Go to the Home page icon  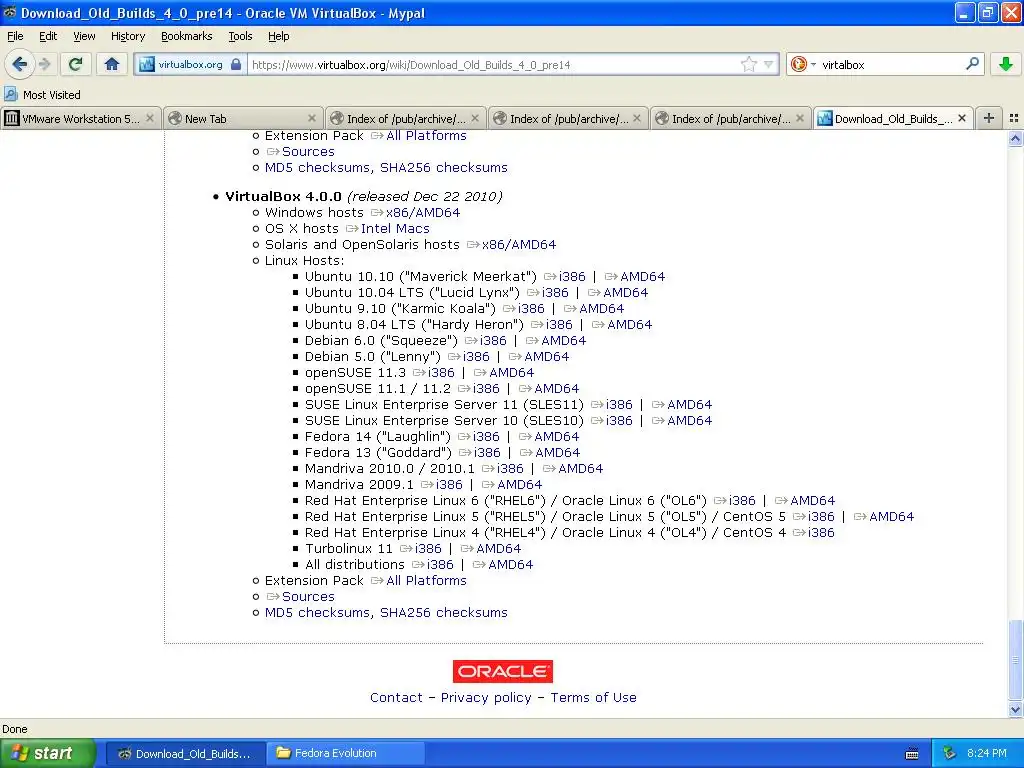(x=112, y=64)
